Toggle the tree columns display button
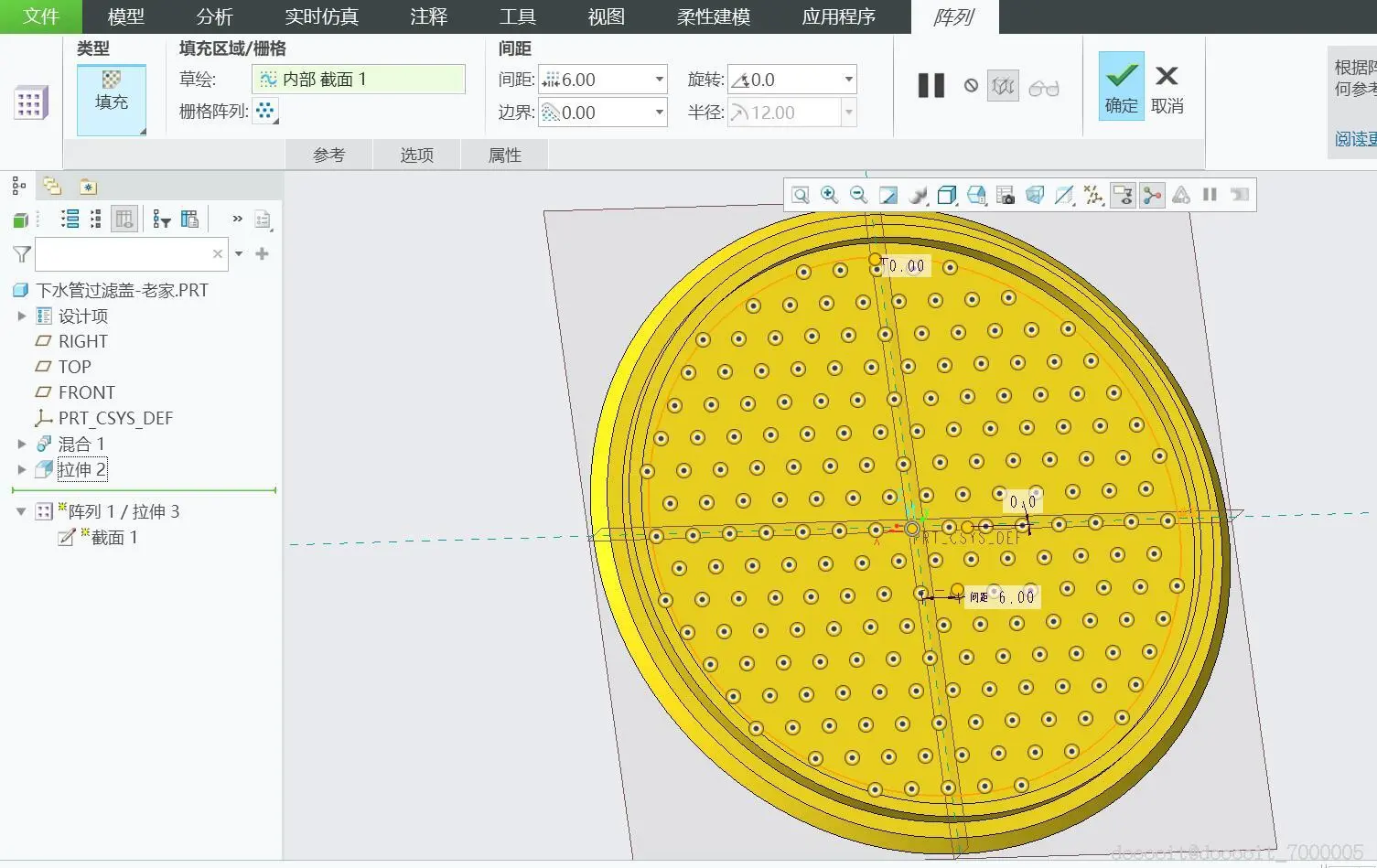The image size is (1377, 868). (124, 220)
